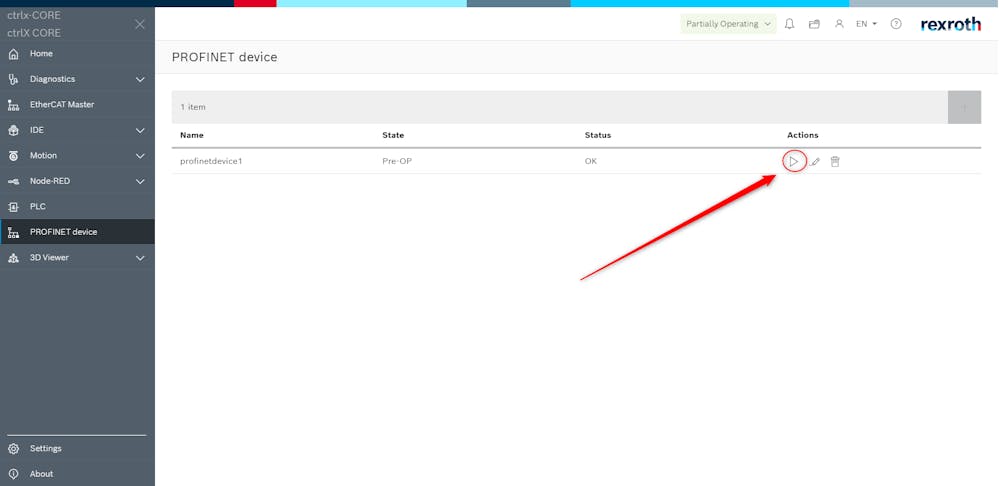Click the PROFINET device page title
Viewport: 999px width, 486px height.
coord(224,57)
